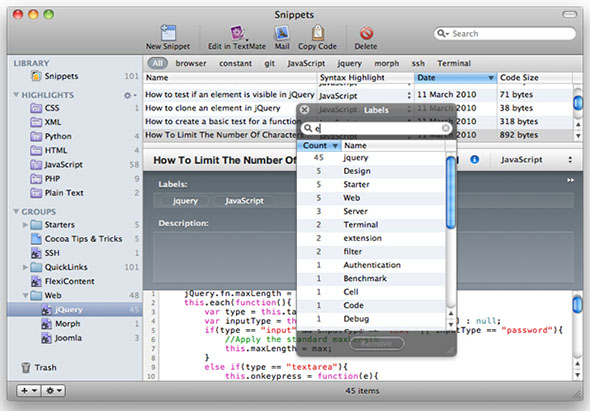This screenshot has width=590, height=411.
Task: Expand details using the double-arrow icon
Action: 570,180
